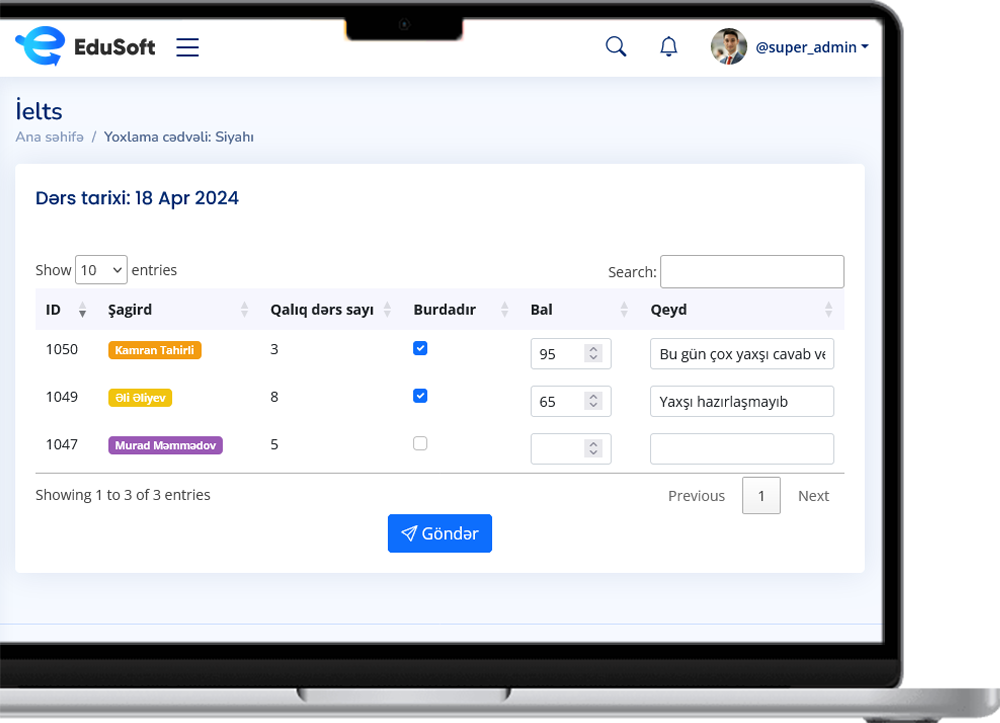Image resolution: width=1000 pixels, height=723 pixels.
Task: Select pagination page 1 button
Action: tap(761, 495)
